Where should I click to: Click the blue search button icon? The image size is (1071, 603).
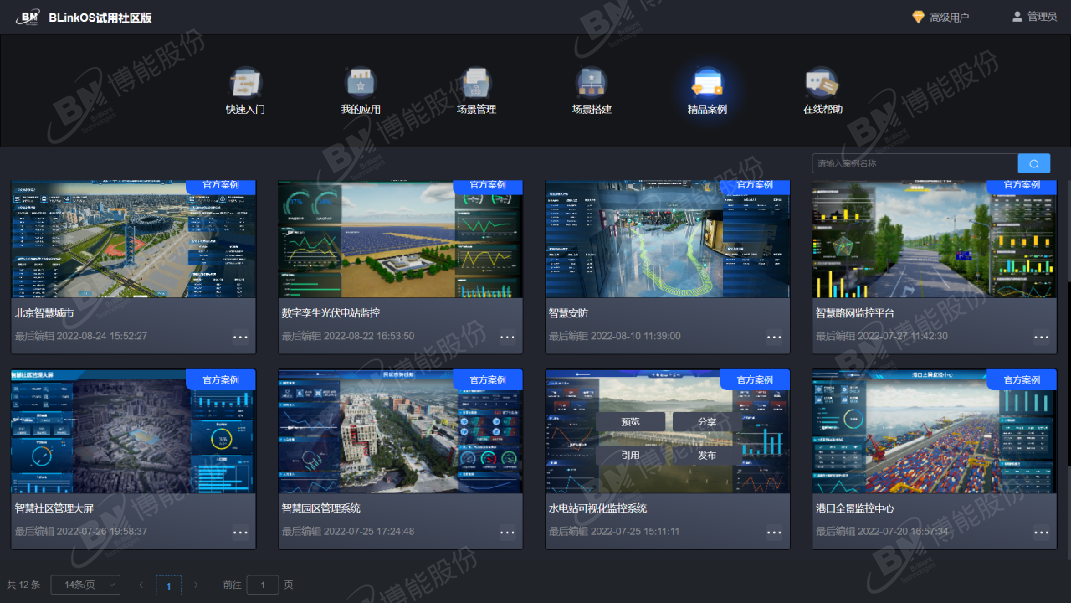pyautogui.click(x=1033, y=164)
